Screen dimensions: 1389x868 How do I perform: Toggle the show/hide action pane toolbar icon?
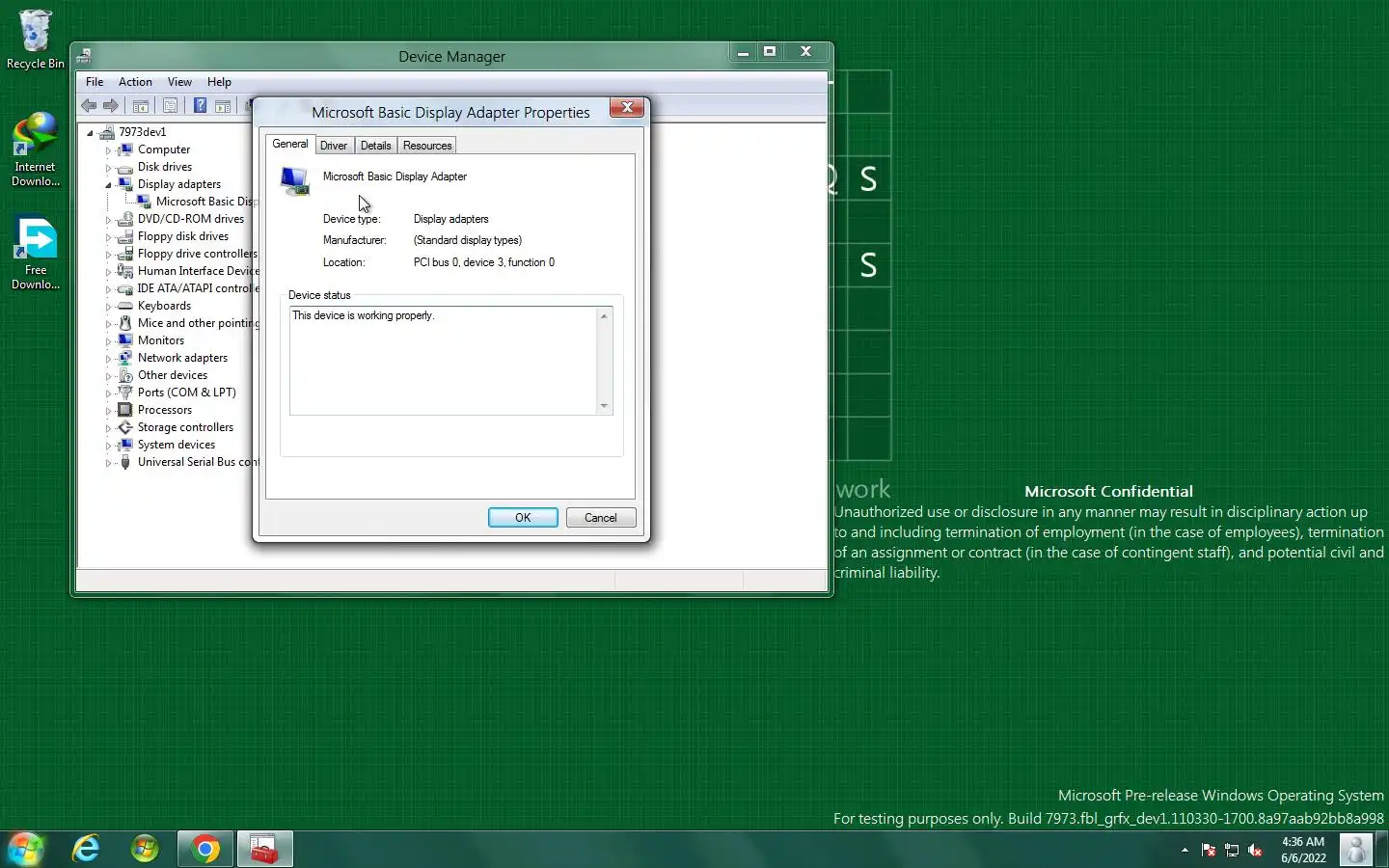pyautogui.click(x=223, y=106)
